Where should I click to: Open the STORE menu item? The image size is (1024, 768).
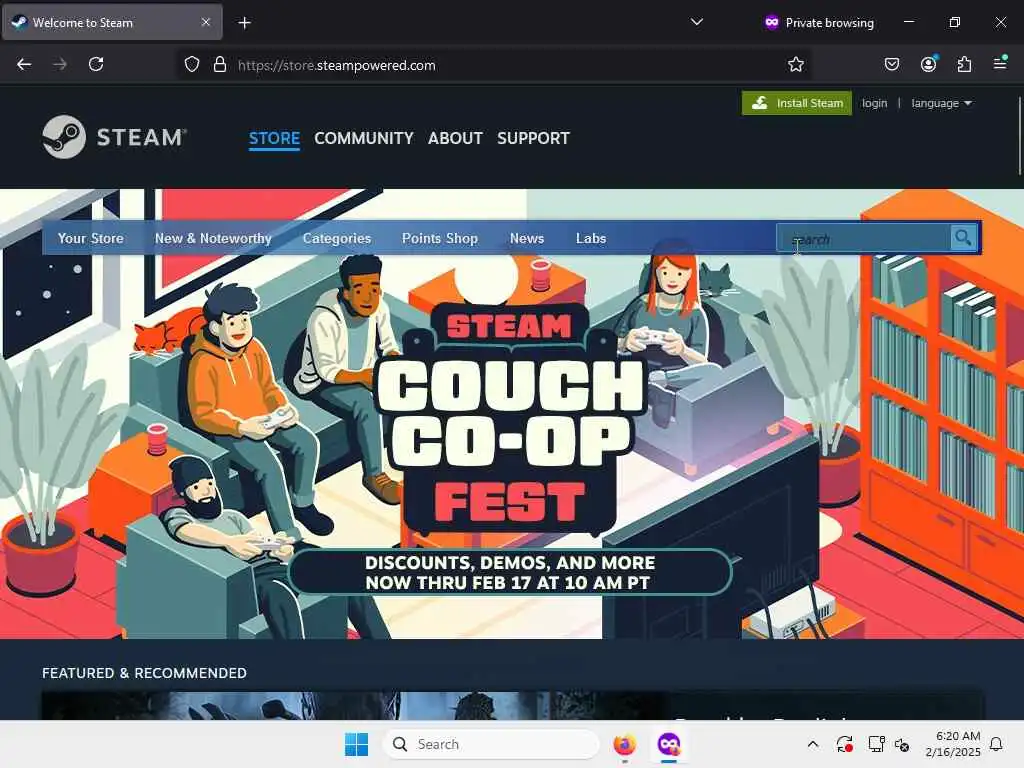[274, 138]
